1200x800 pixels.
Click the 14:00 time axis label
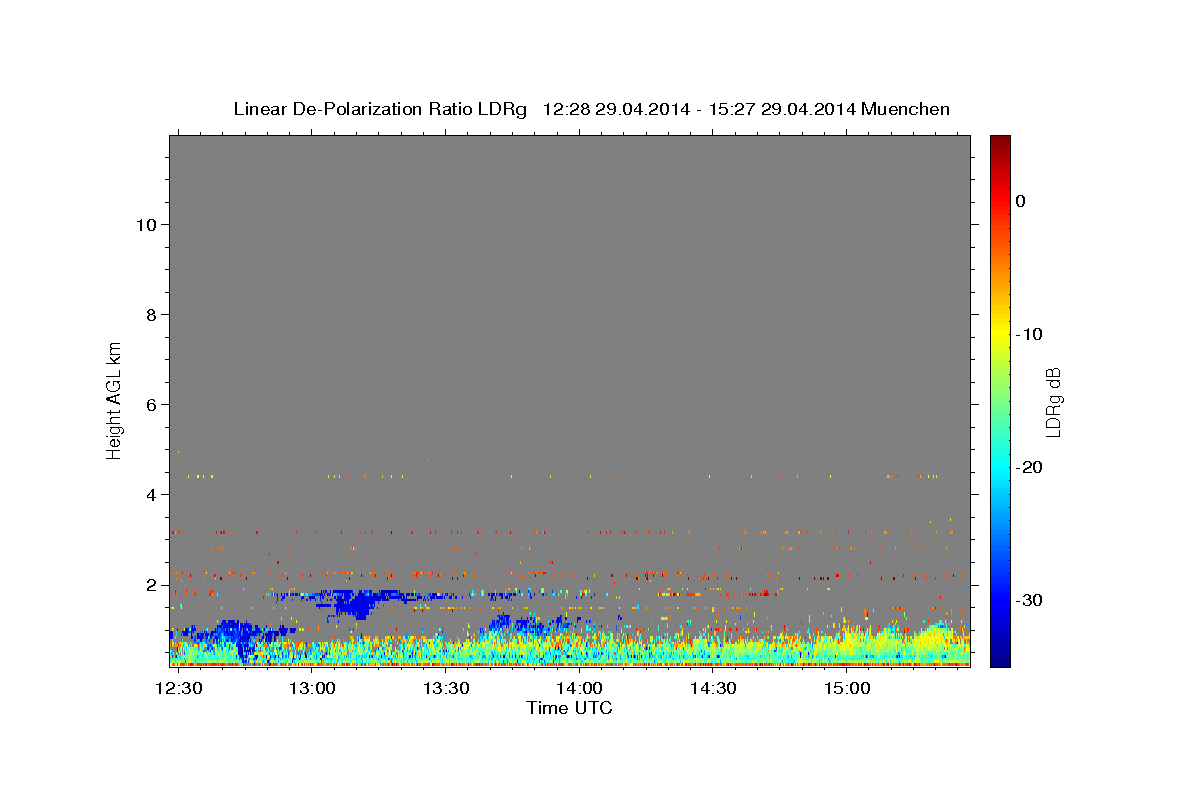(x=579, y=689)
